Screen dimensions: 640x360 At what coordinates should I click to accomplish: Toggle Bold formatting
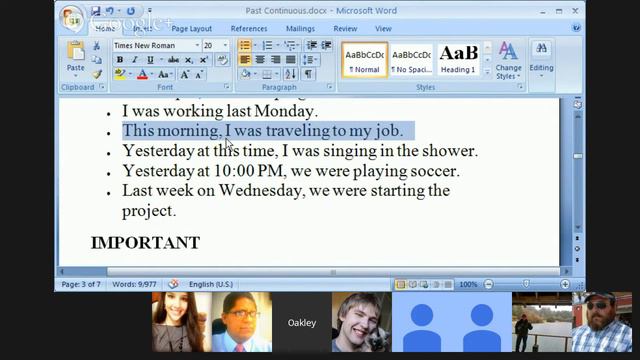(x=120, y=60)
